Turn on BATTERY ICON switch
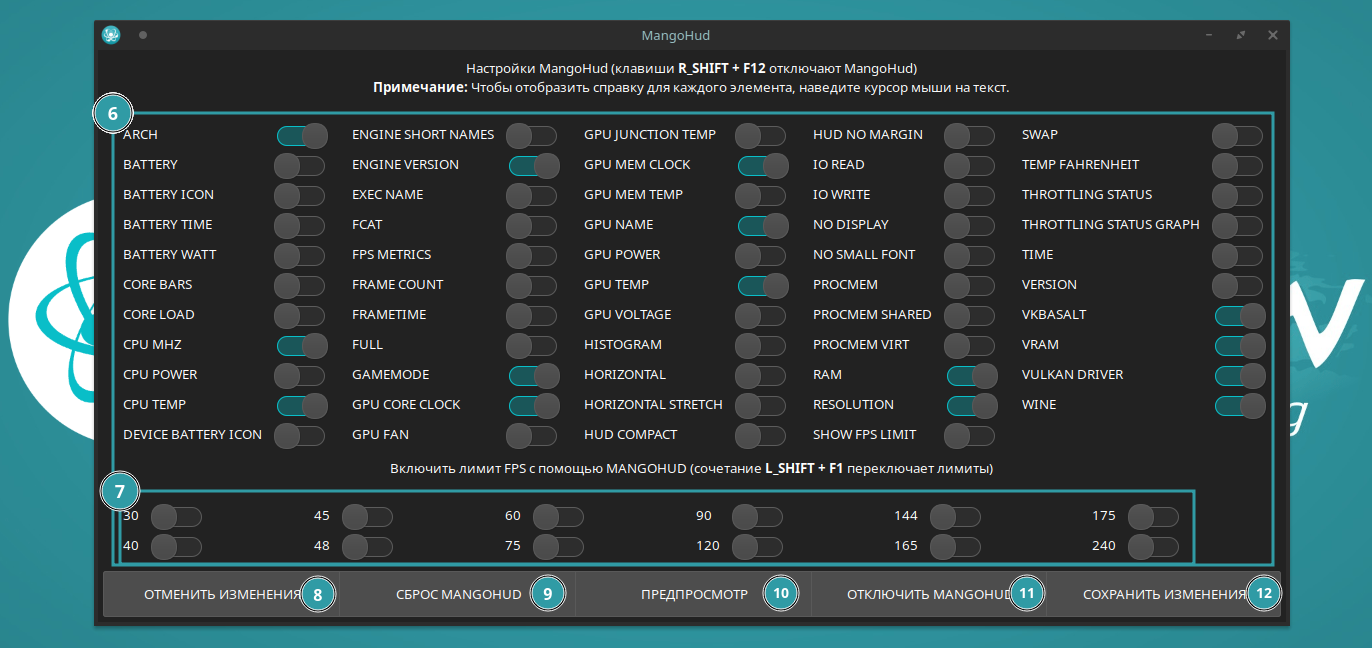This screenshot has width=1372, height=648. [x=300, y=195]
